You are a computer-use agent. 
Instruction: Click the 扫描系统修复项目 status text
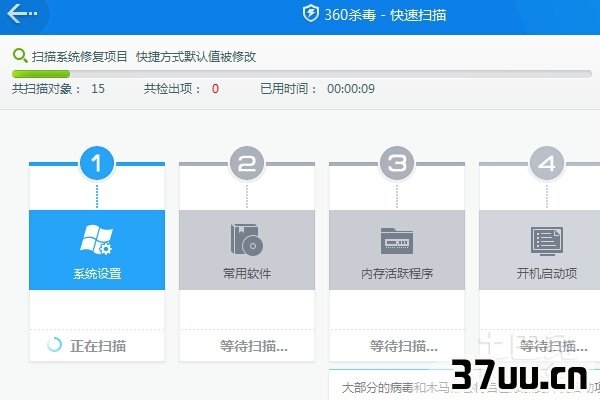click(x=79, y=56)
